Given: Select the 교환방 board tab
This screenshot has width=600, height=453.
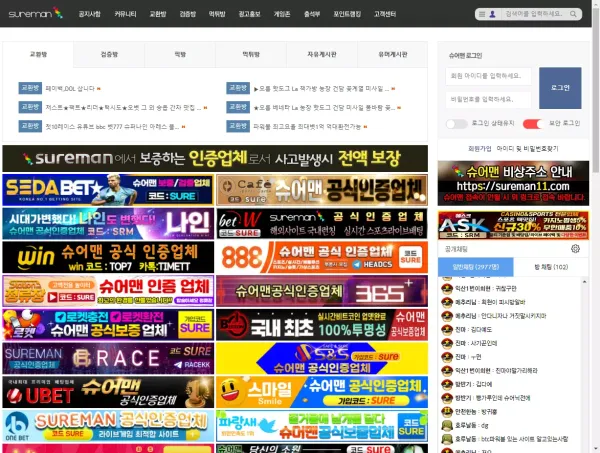Looking at the screenshot, I should 38,55.
